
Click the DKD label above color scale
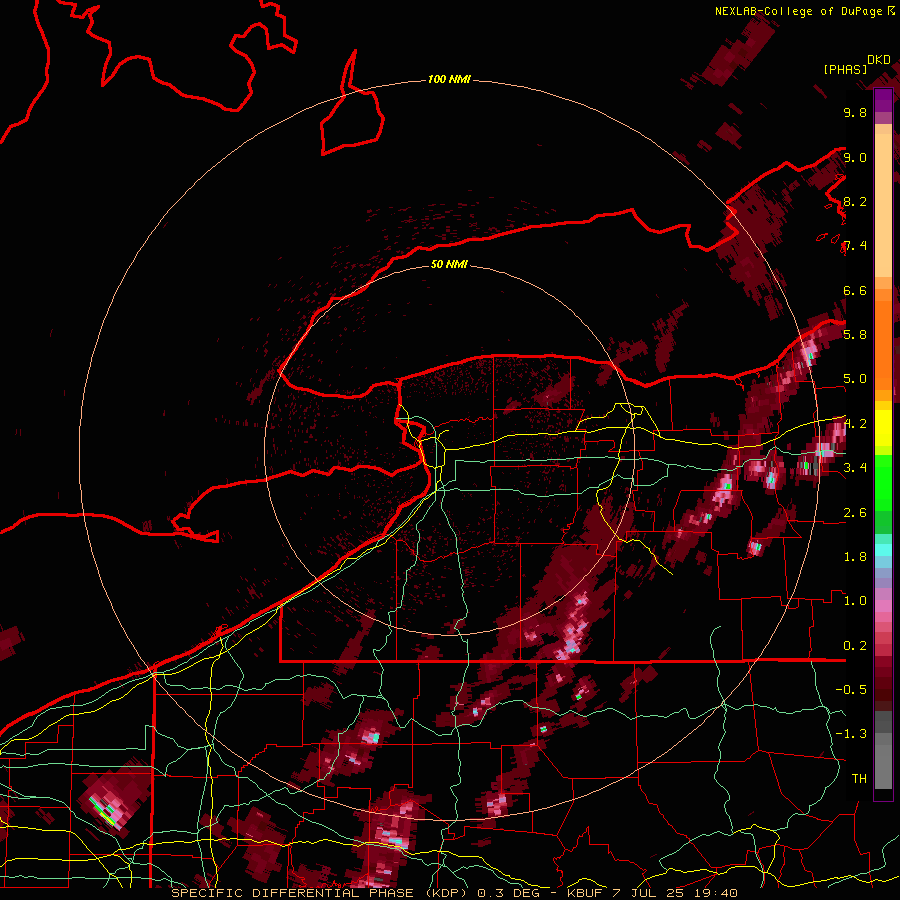click(879, 60)
